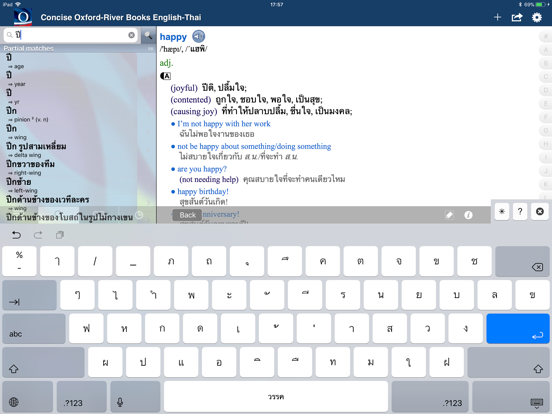Tap the ร key on keyboard
The width and height of the screenshot is (552, 414).
[x=343, y=295]
